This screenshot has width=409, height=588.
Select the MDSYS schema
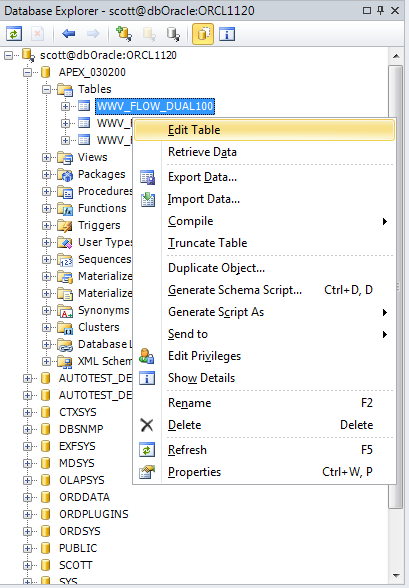pyautogui.click(x=77, y=463)
